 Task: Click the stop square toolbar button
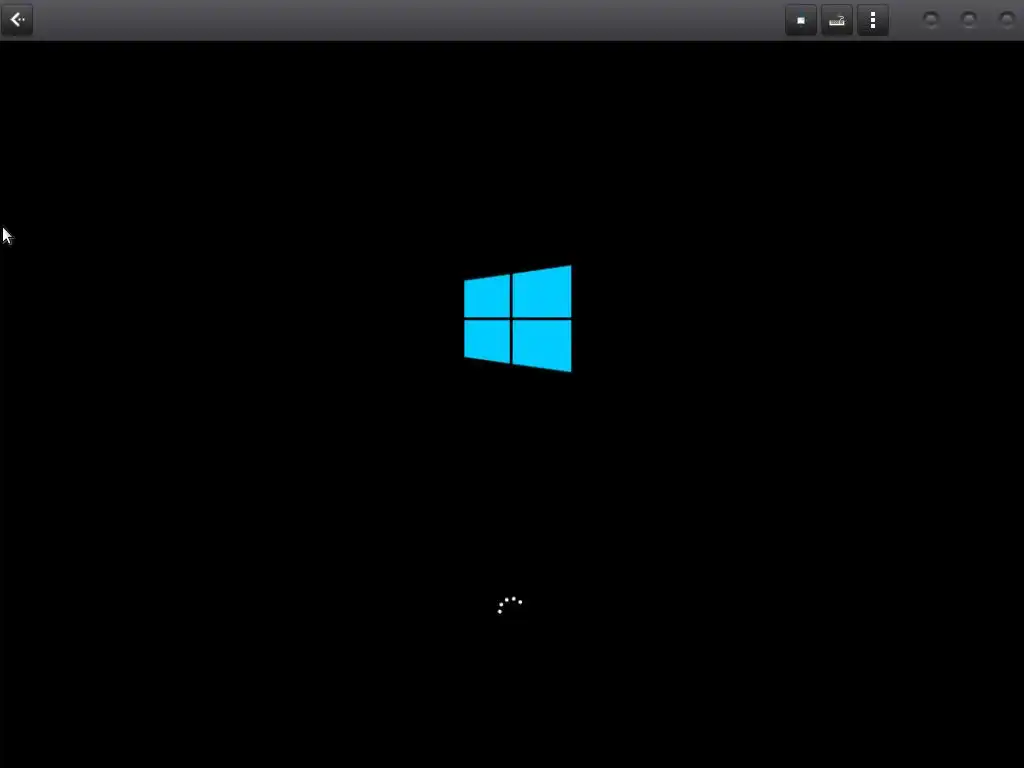tap(801, 20)
